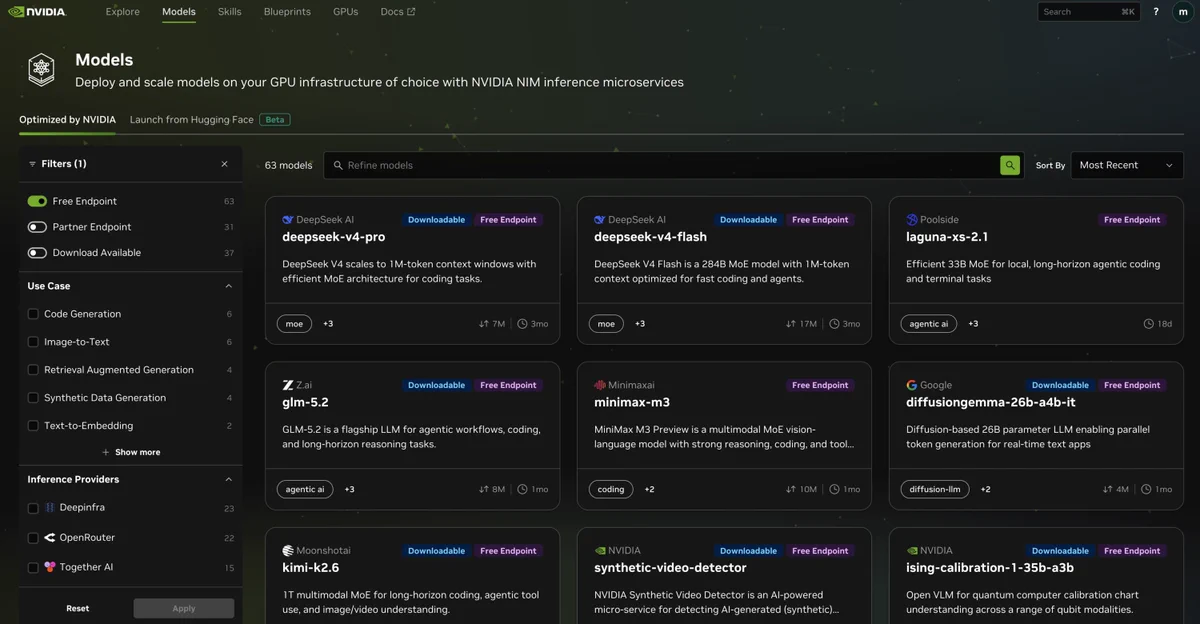Open Blueprints in top navigation

pos(287,12)
